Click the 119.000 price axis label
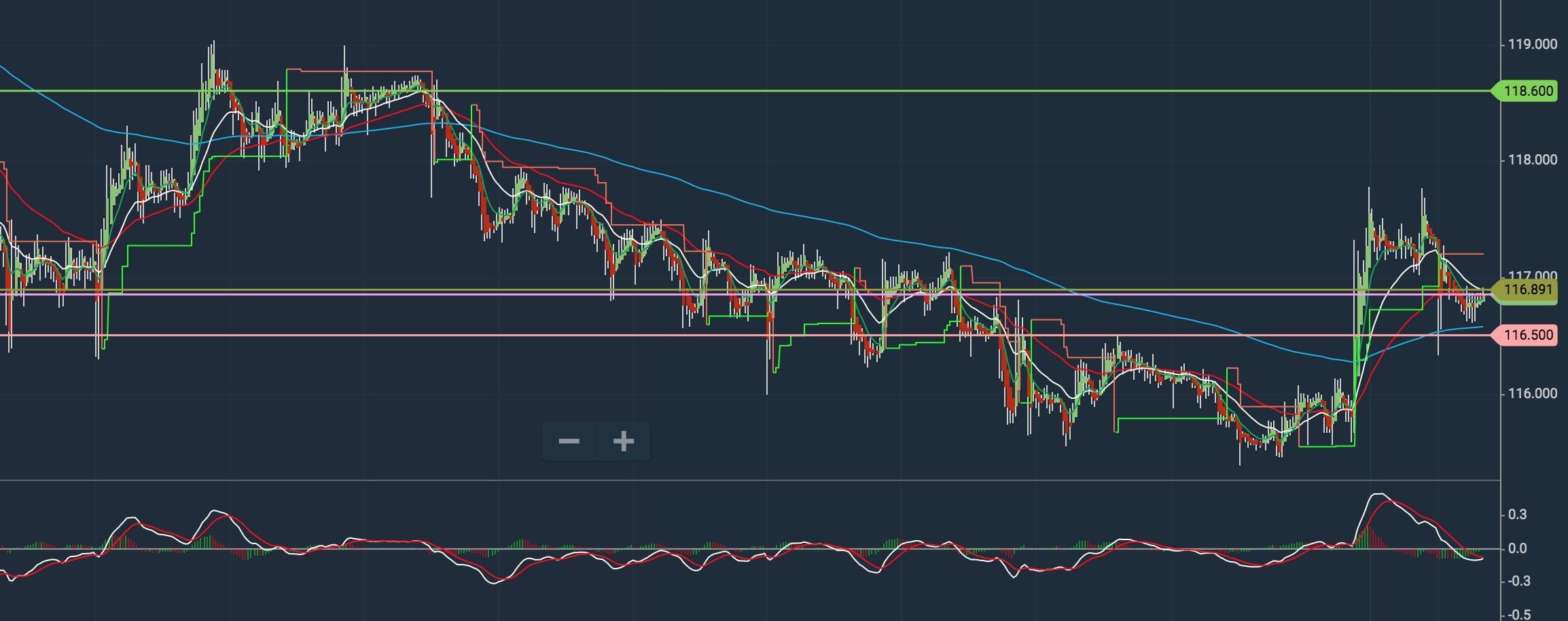This screenshot has width=1568, height=621. coord(1531,44)
